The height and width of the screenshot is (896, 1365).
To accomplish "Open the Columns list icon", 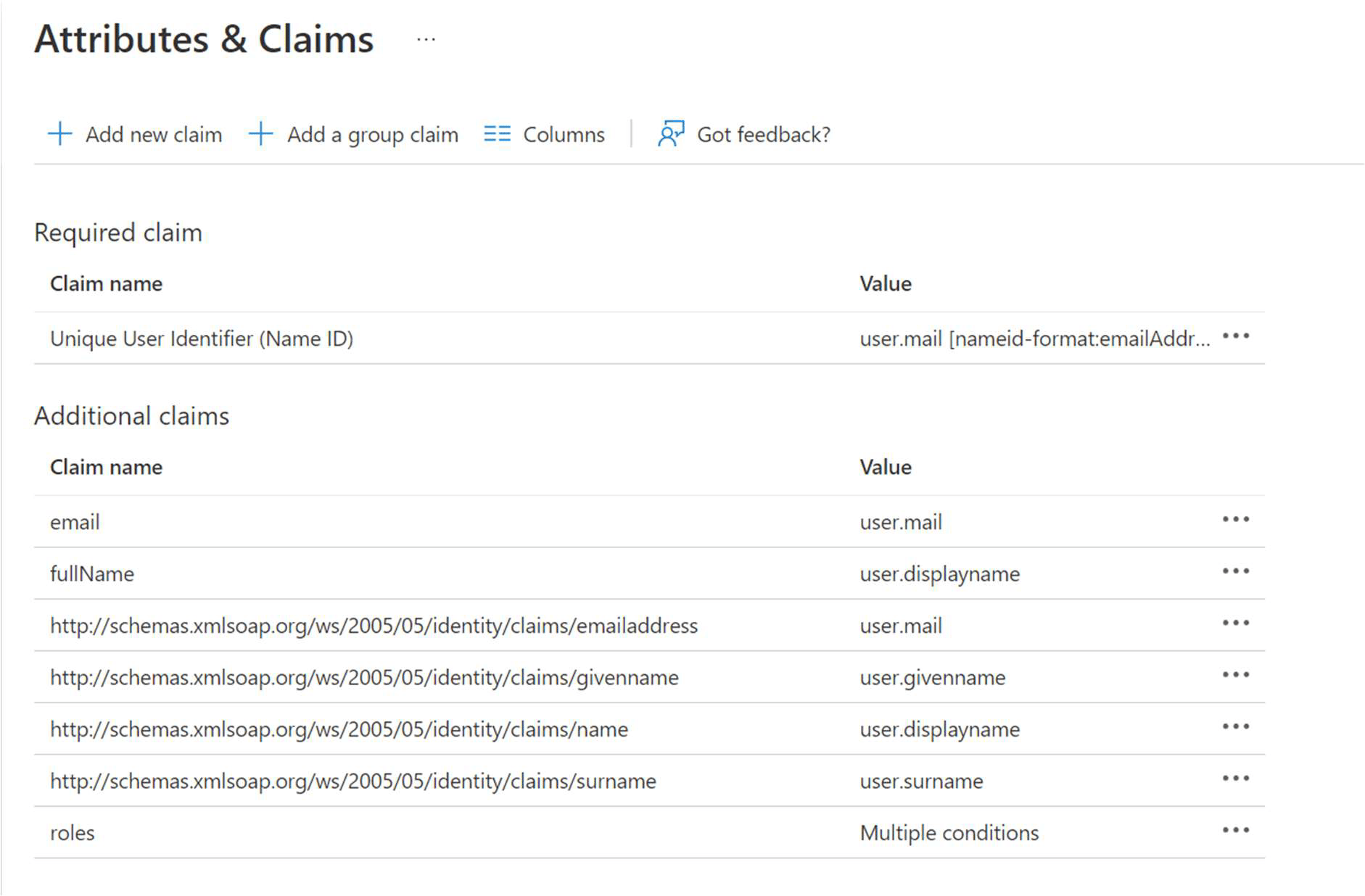I will tap(497, 134).
